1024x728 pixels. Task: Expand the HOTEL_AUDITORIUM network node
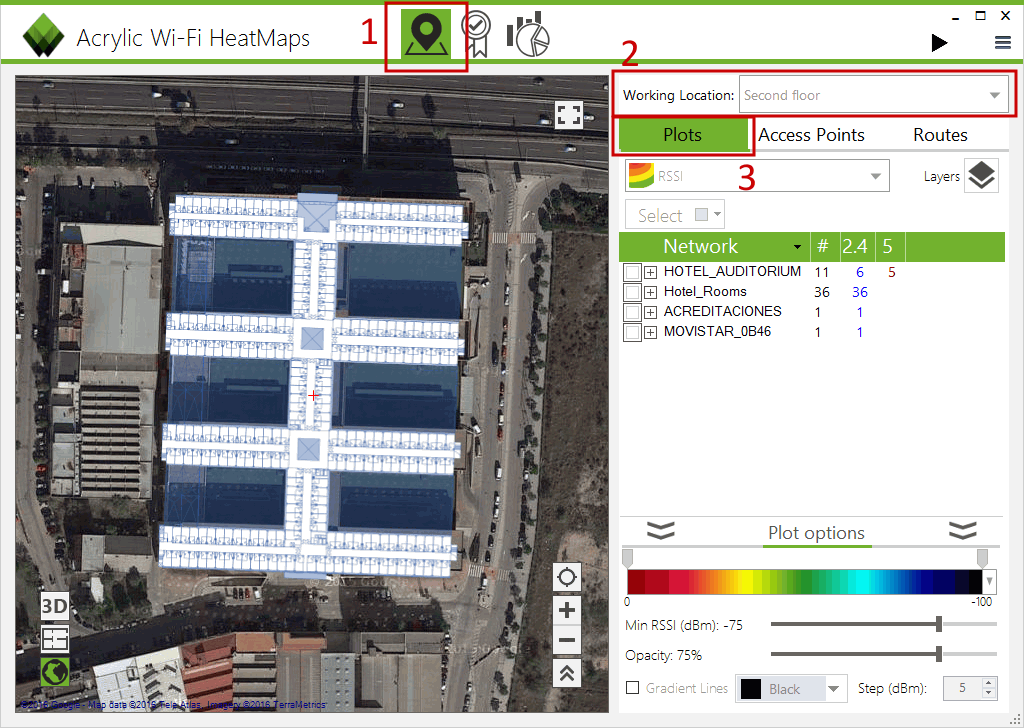(x=650, y=272)
